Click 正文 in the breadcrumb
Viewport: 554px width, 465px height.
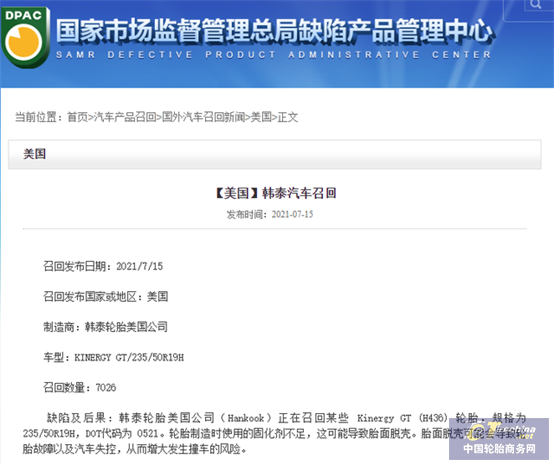(288, 117)
